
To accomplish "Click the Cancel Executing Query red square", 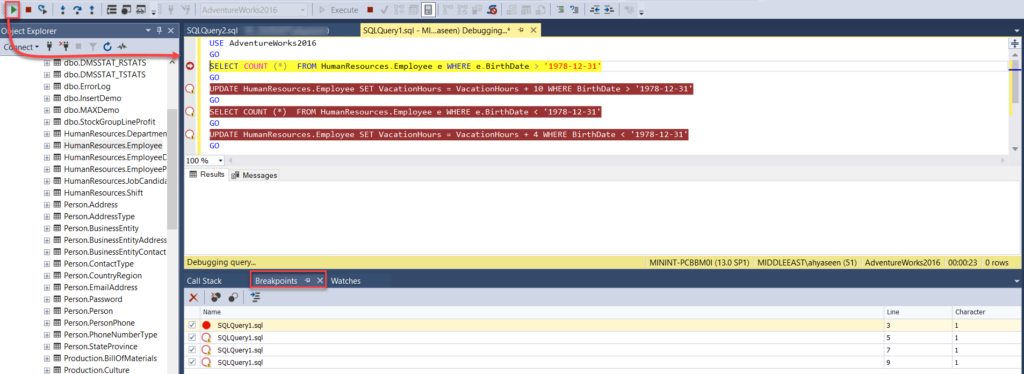I will click(x=370, y=10).
